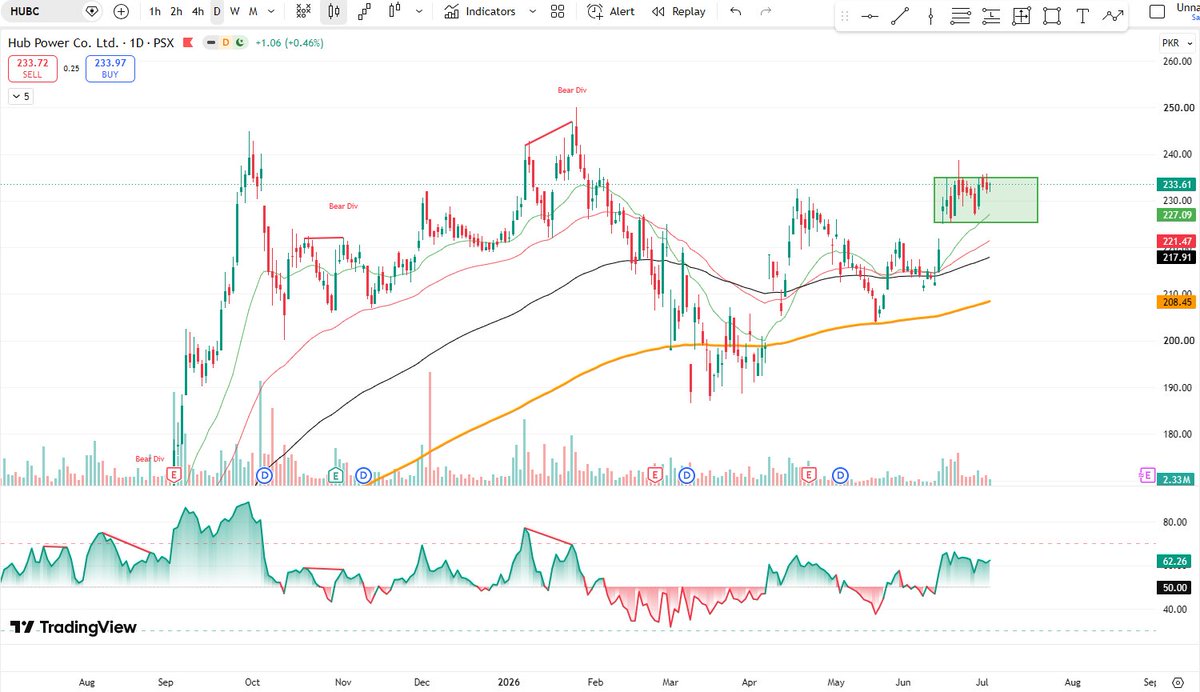This screenshot has width=1200, height=692.
Task: Click the watchlist flag icon beside HUBC
Action: [93, 11]
